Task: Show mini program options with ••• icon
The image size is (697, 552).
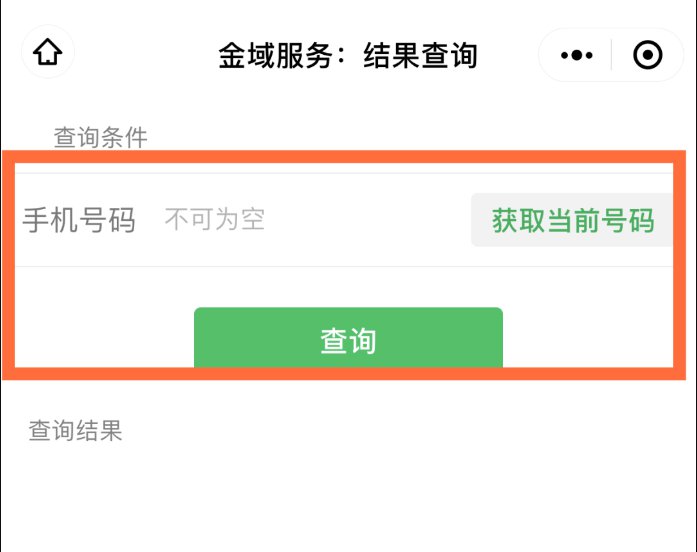Action: click(577, 55)
